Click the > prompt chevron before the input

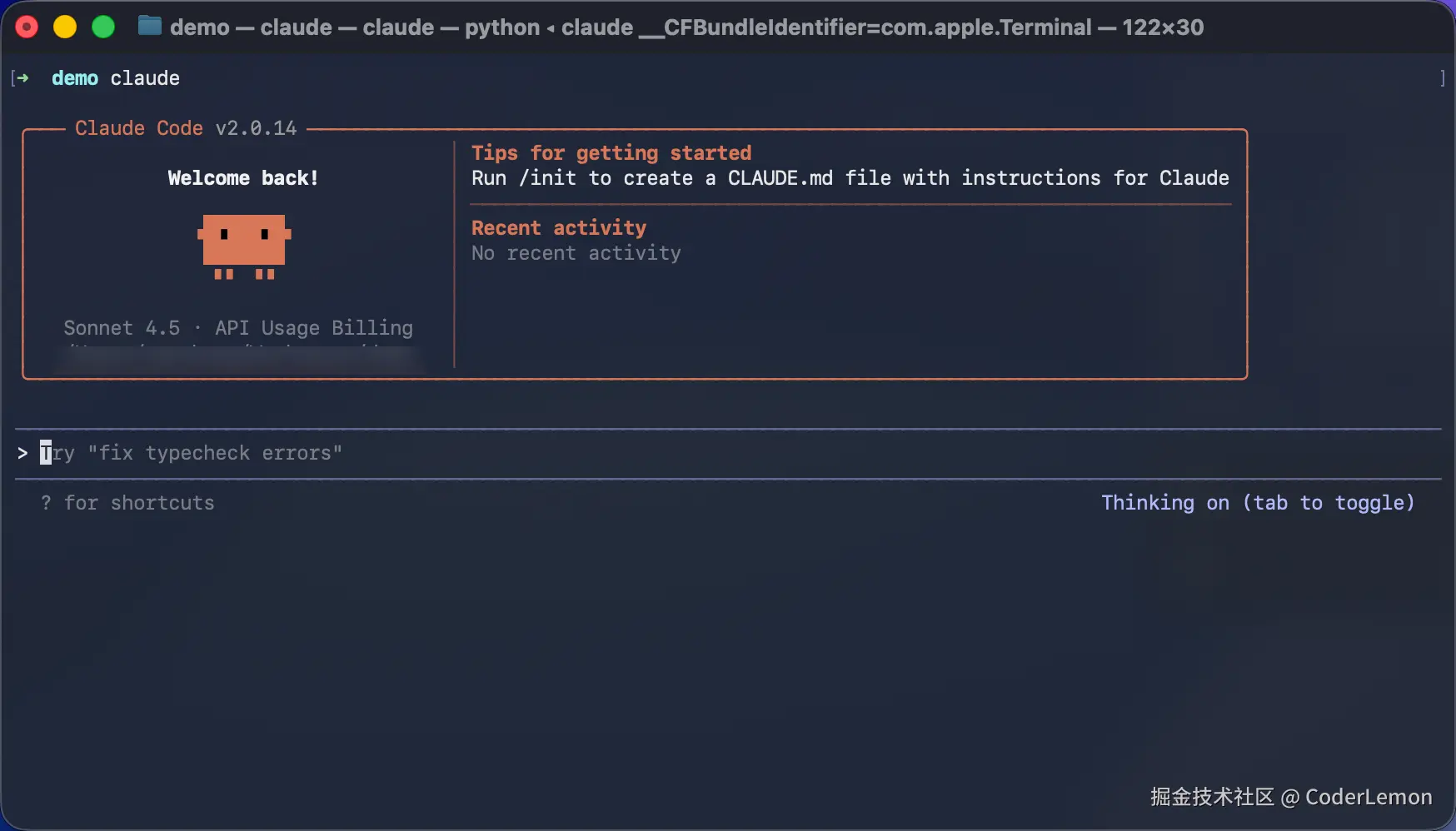coord(22,453)
